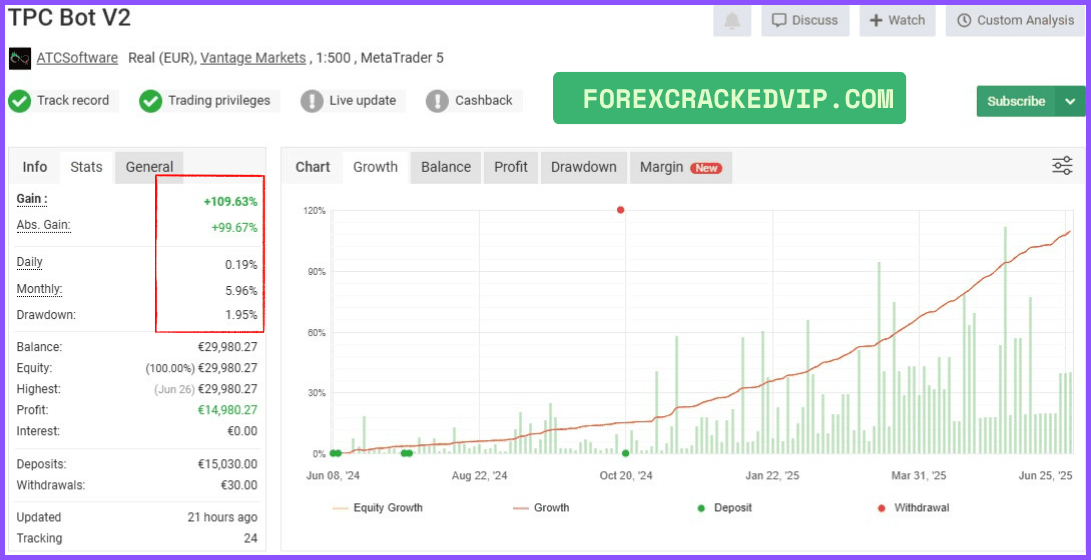Screen dimensions: 1091x560
Task: Click the red withdrawal dot on chart
Action: 620,210
